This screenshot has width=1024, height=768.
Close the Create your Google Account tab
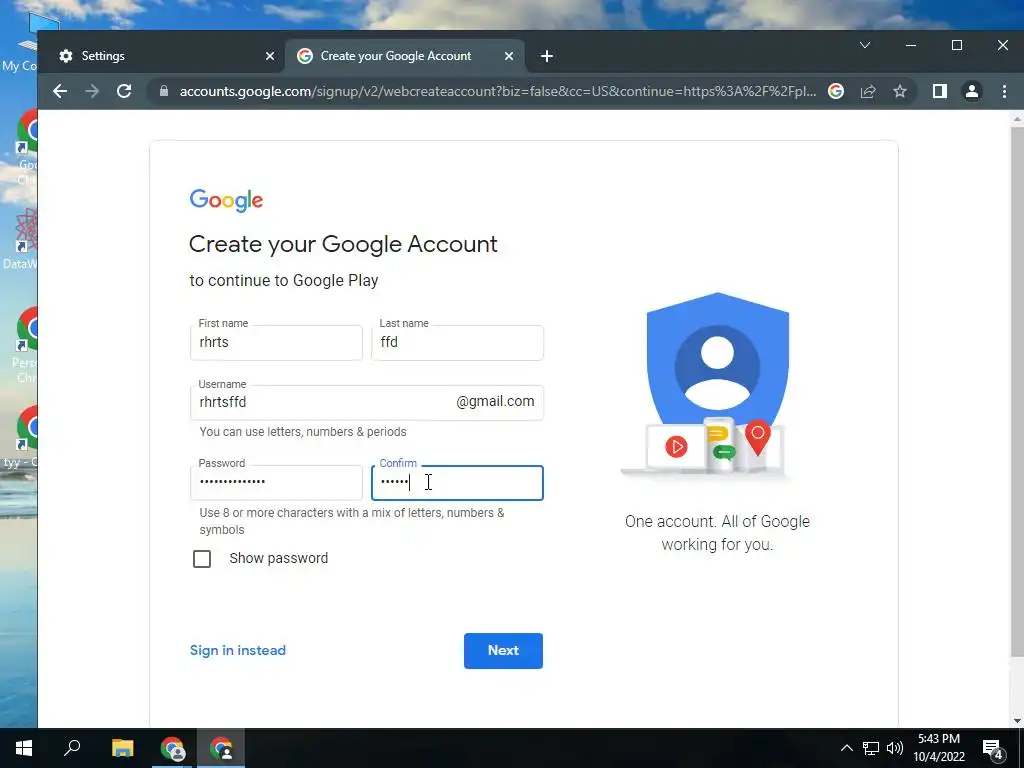click(x=509, y=56)
